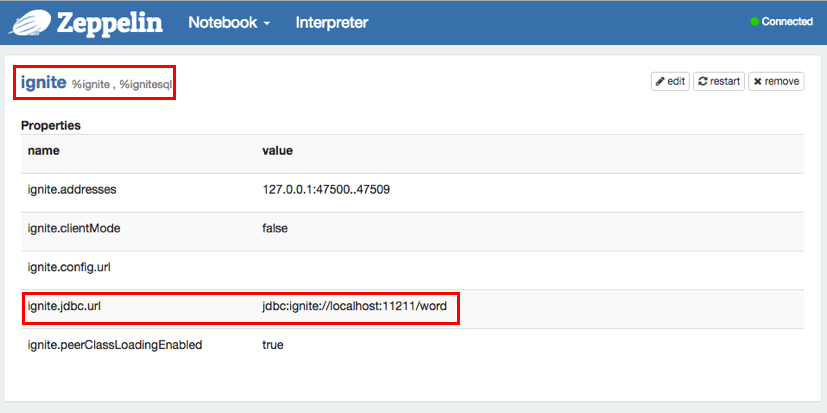Go to the Interpreter page
This screenshot has width=827, height=413.
331,22
